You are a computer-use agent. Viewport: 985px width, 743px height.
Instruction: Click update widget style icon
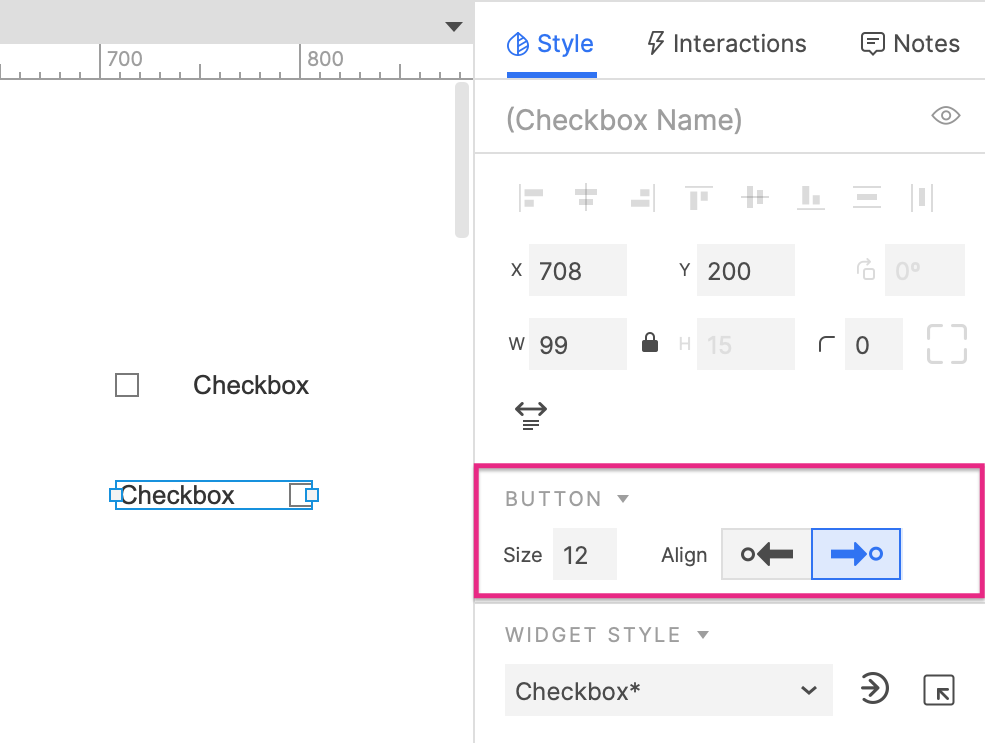[x=874, y=688]
